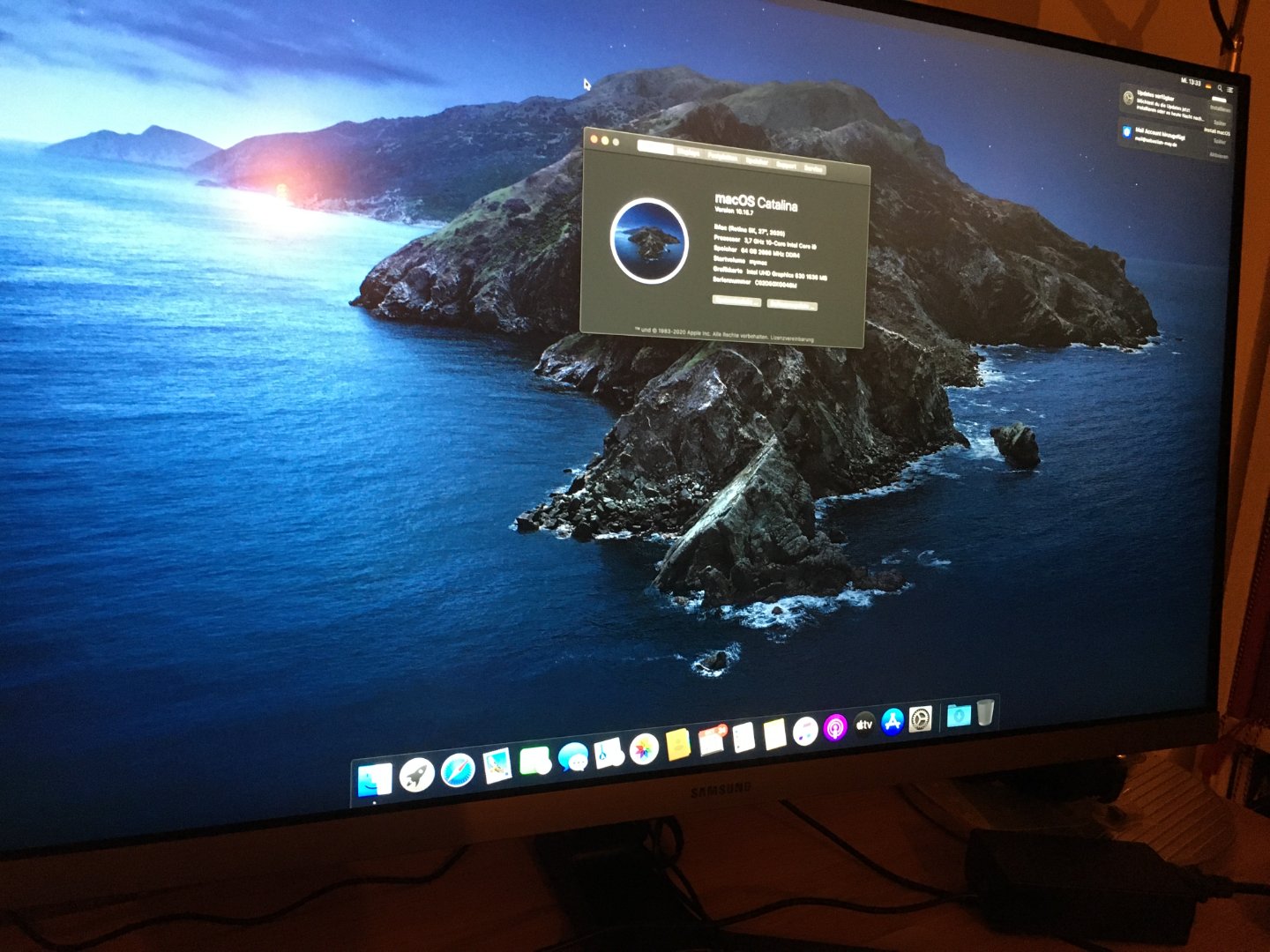The width and height of the screenshot is (1270, 952).
Task: Open the Trash in the Dock
Action: (x=985, y=711)
